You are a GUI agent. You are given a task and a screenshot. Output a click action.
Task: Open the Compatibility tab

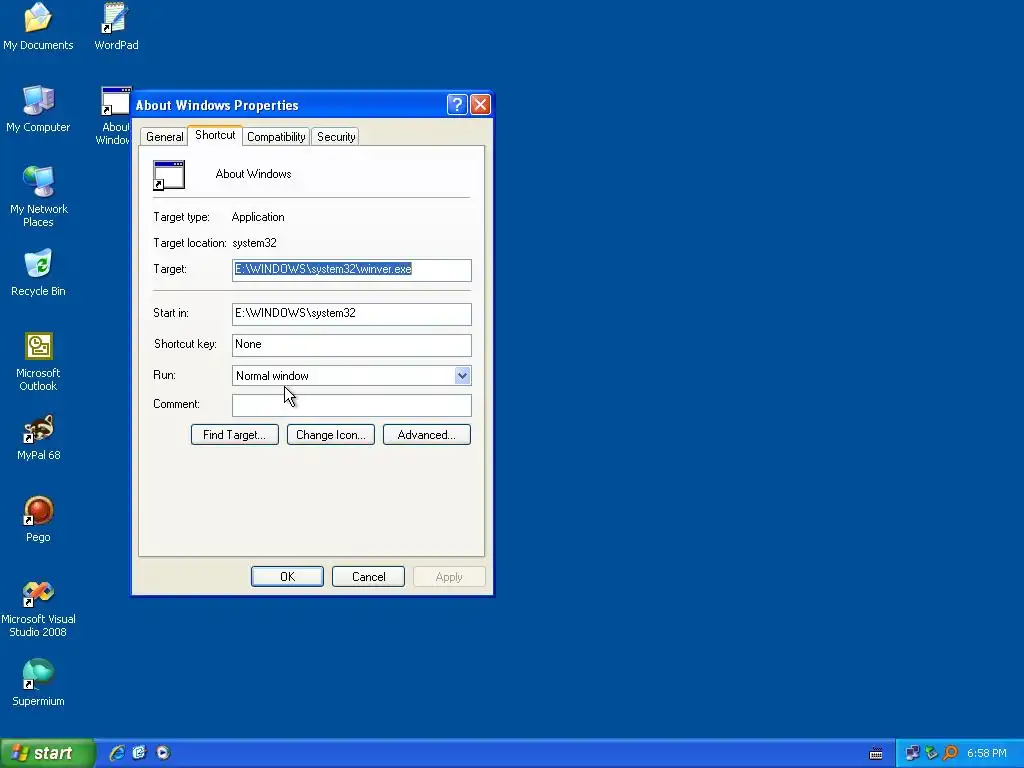(276, 136)
